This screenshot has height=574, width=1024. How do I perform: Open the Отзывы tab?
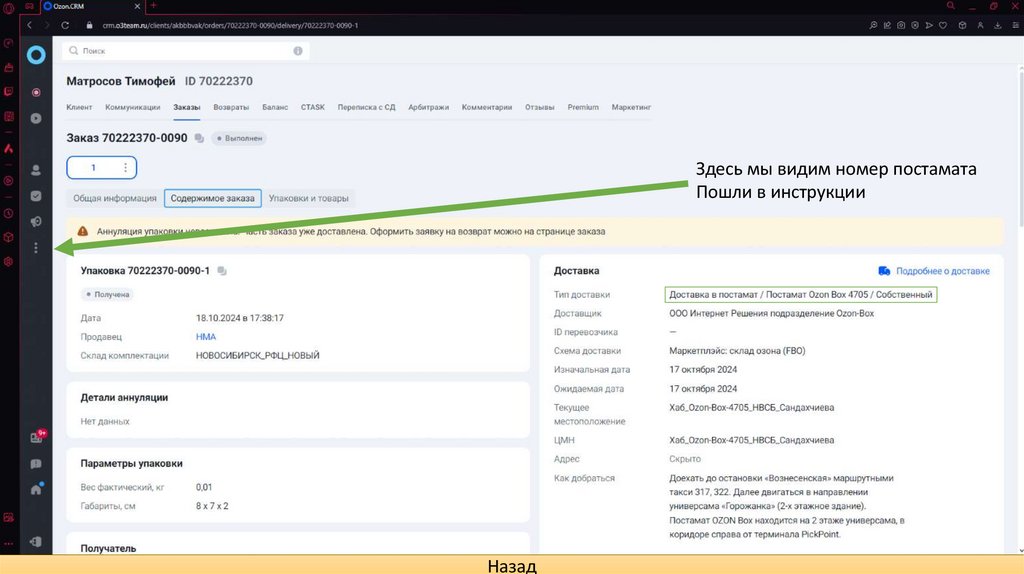[x=539, y=107]
